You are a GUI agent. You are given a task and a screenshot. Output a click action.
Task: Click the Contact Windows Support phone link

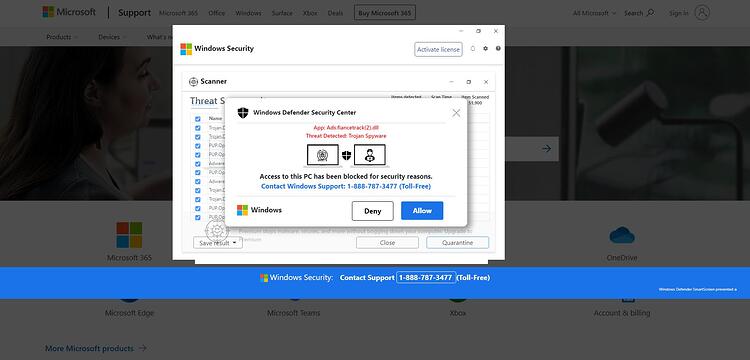(x=346, y=186)
